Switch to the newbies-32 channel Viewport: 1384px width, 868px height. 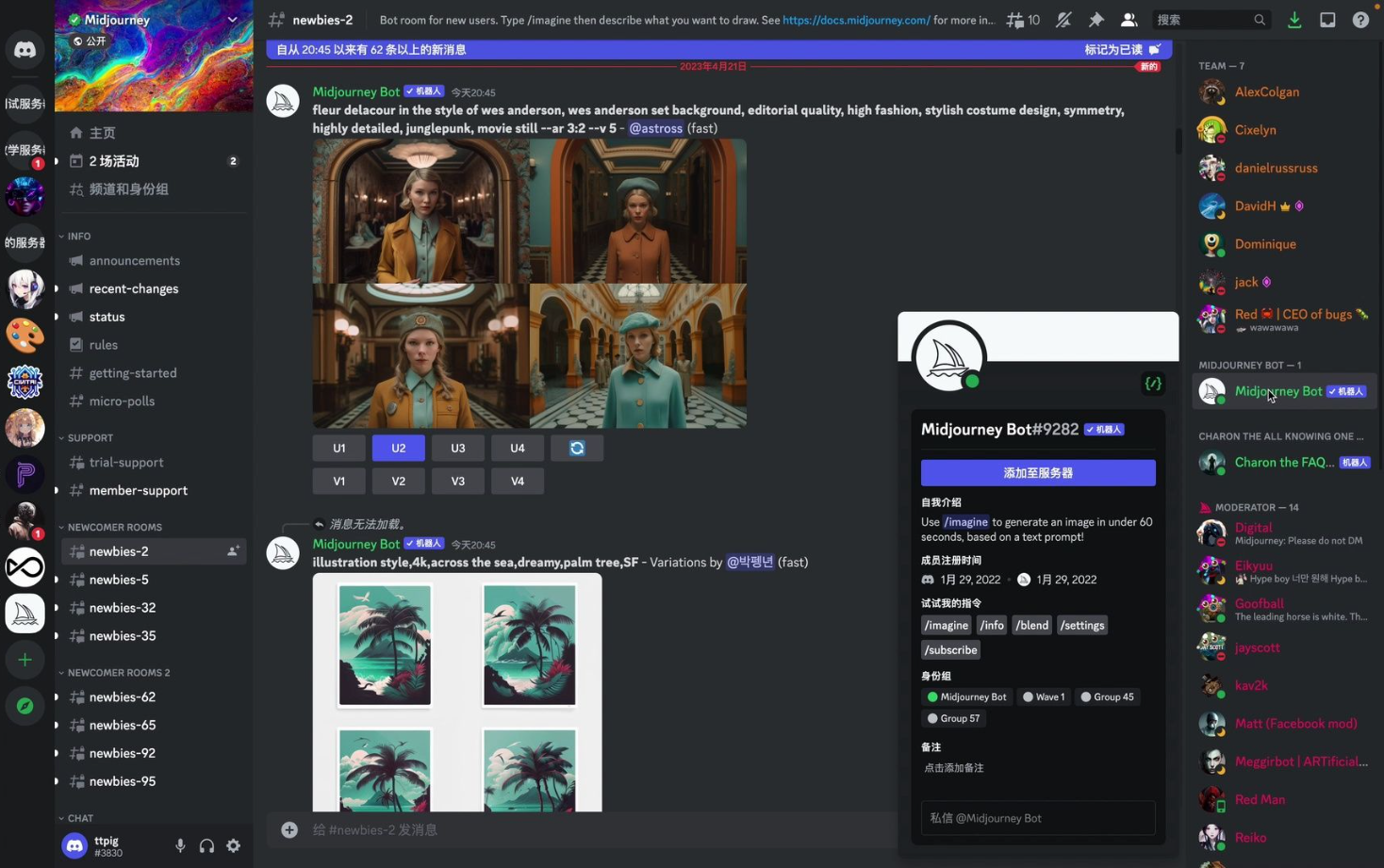(154, 608)
